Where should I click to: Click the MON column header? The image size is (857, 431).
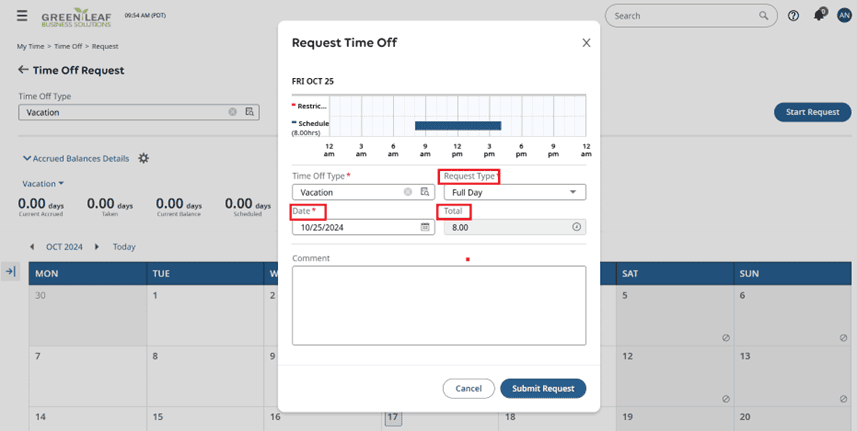pos(87,273)
